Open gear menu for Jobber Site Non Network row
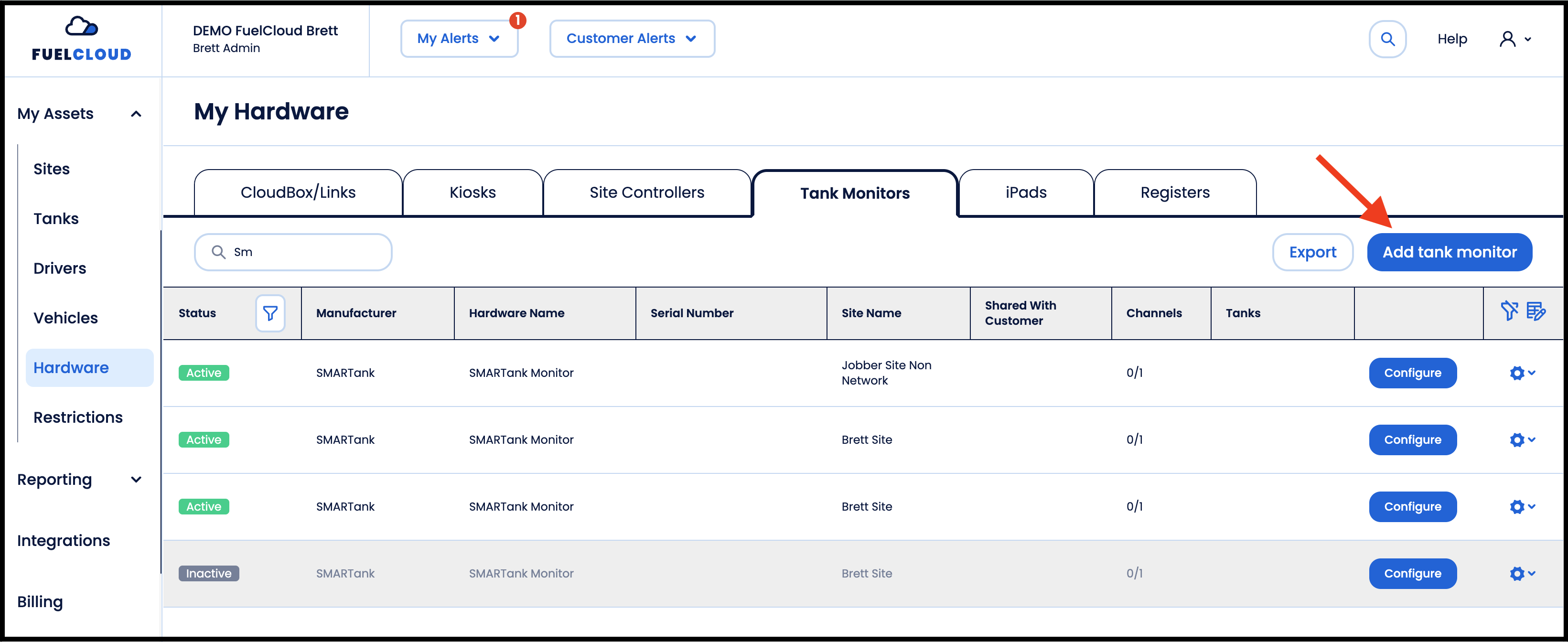 point(1522,373)
